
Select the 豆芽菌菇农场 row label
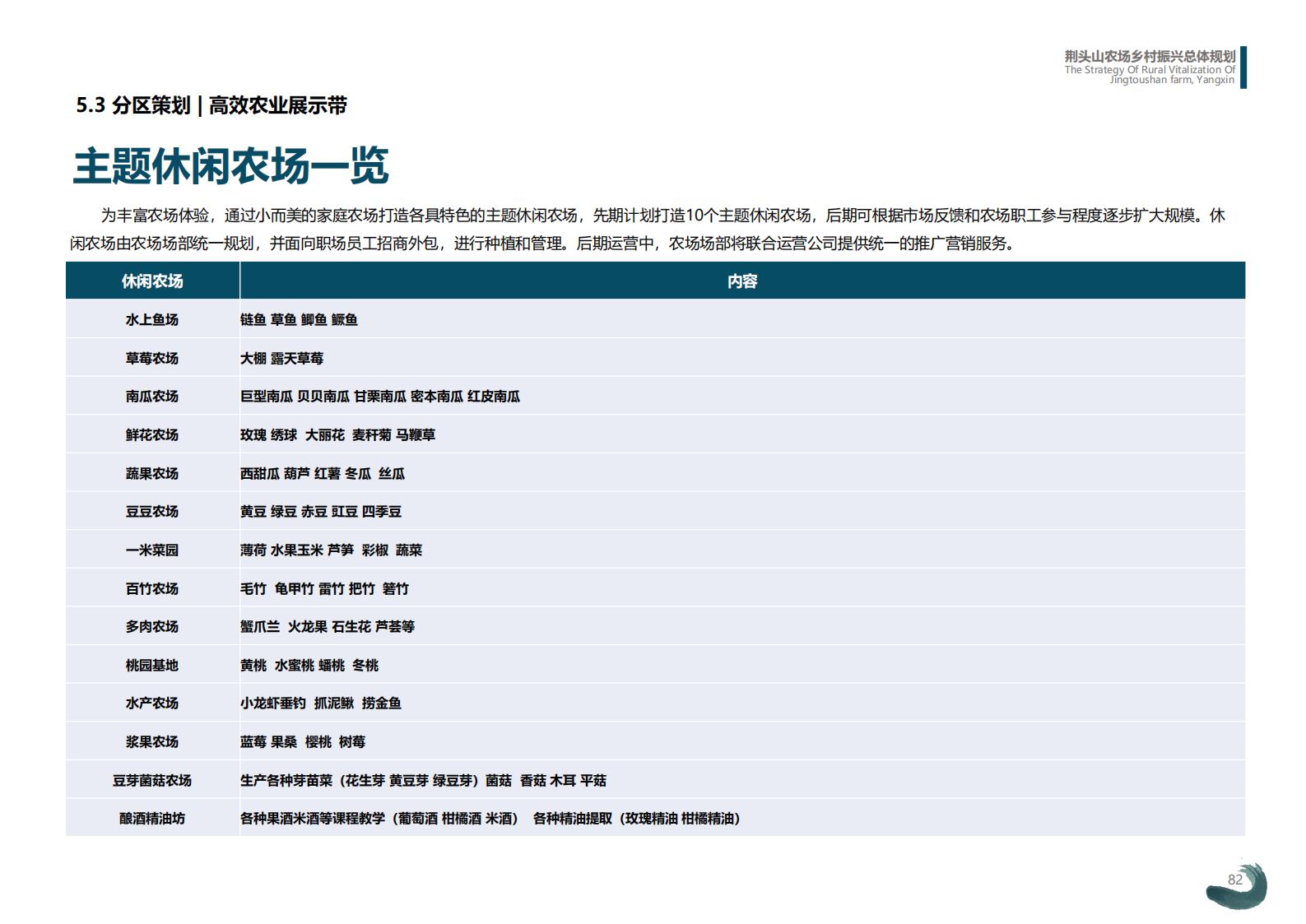(152, 780)
